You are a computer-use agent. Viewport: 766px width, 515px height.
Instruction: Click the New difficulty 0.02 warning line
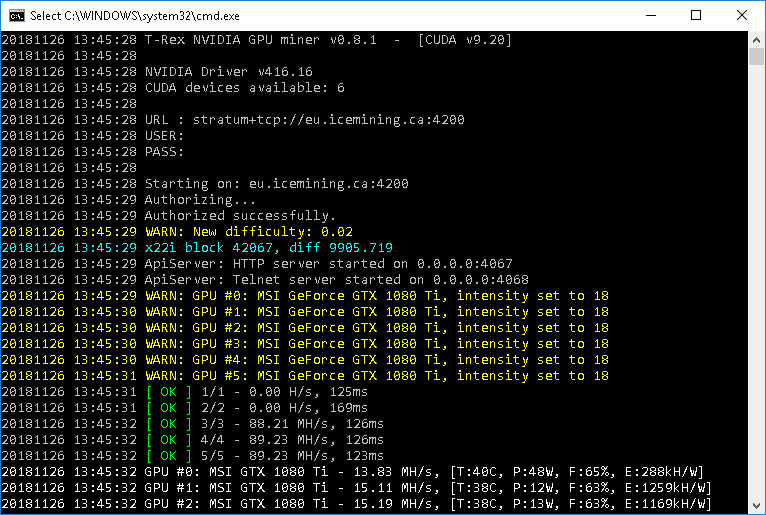click(x=177, y=232)
